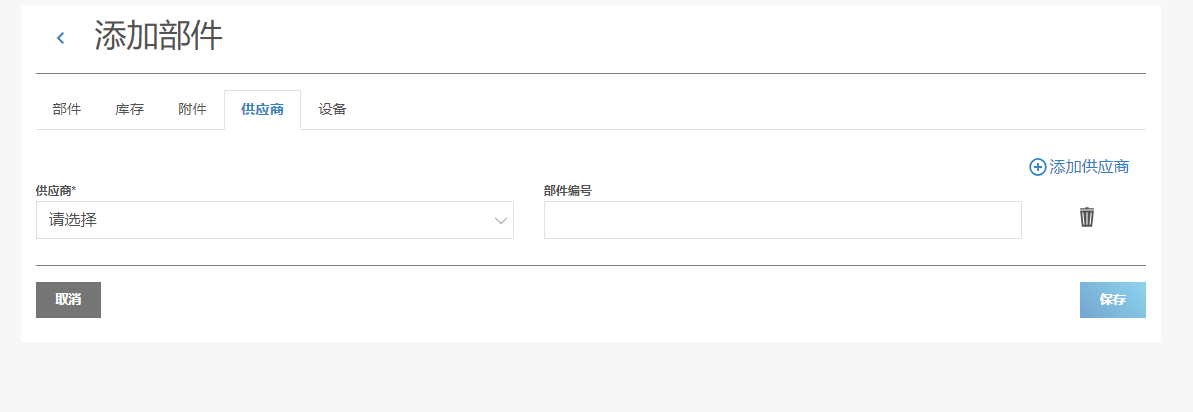Click the required asterisk after 供应商 label
Screen dimensions: 1193x412
(75, 189)
